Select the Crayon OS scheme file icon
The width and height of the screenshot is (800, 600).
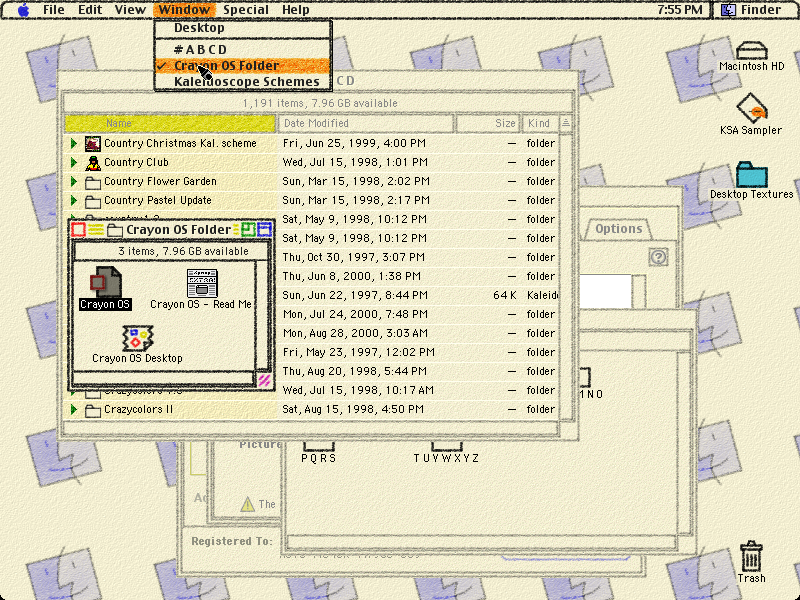pyautogui.click(x=105, y=281)
